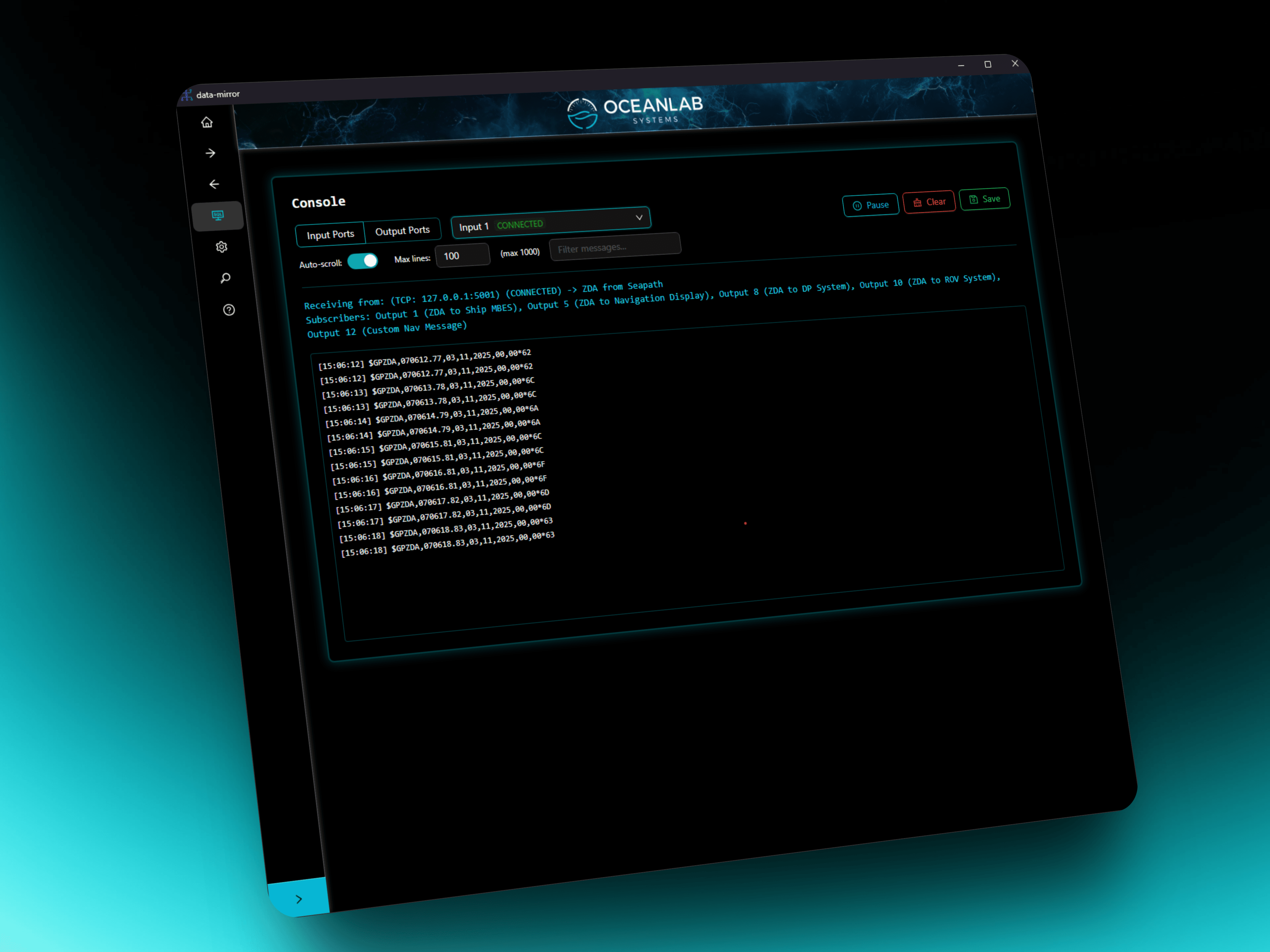The image size is (1270, 952).
Task: Select the Home icon in the sidebar
Action: (x=207, y=122)
